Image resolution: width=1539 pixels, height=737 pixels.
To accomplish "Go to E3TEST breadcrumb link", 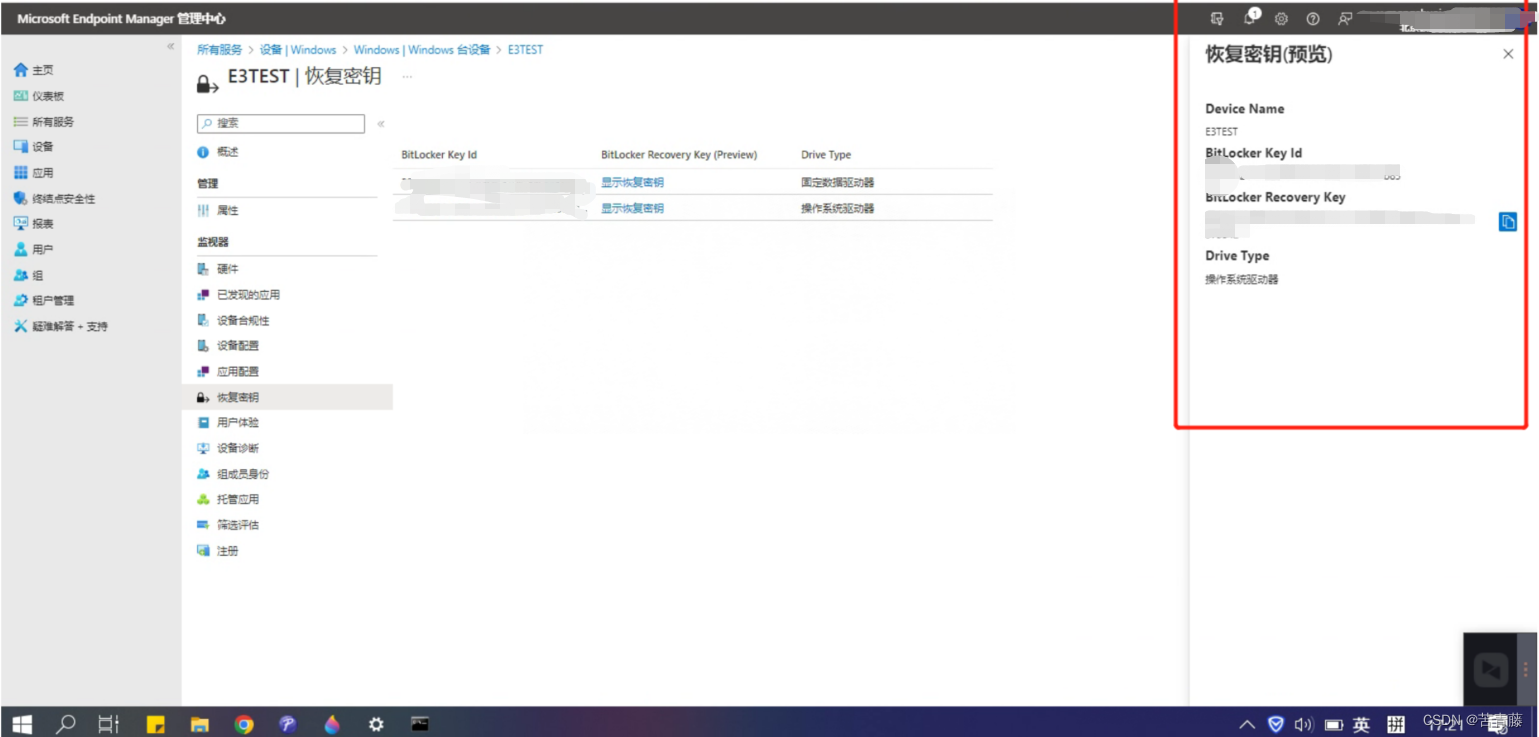I will tap(525, 49).
